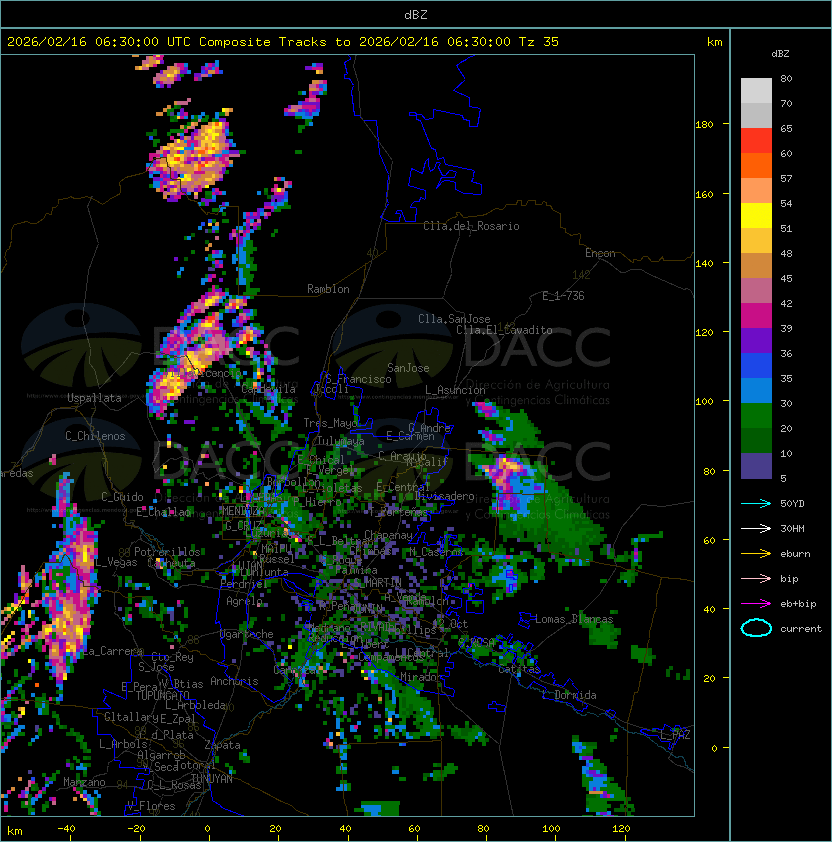Click the 'Agrelo' map label

point(244,601)
